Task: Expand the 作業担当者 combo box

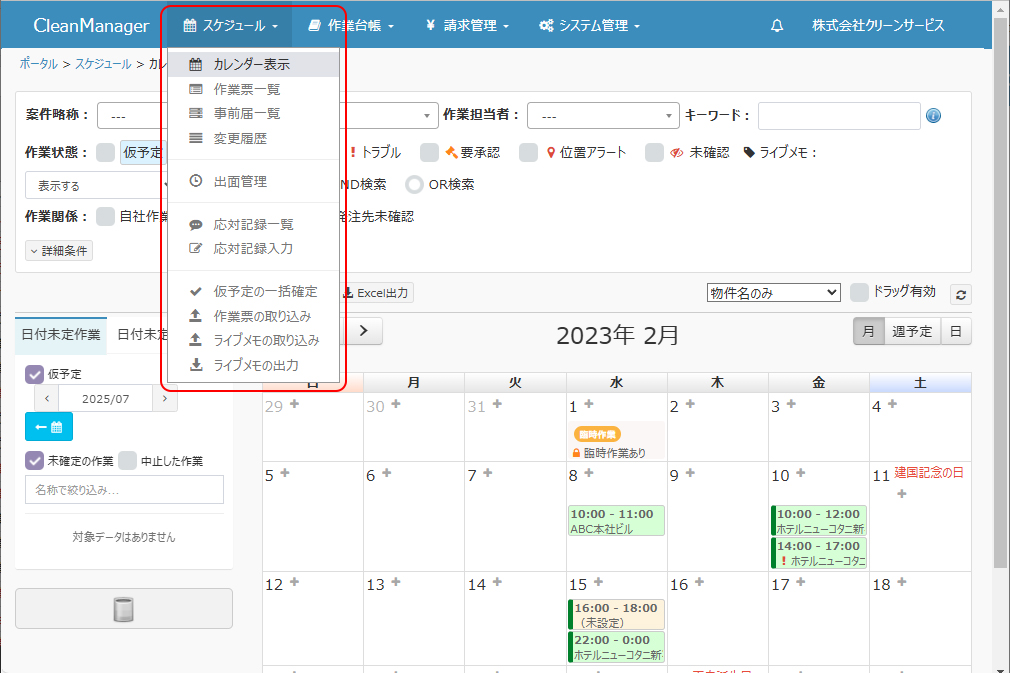Action: [x=603, y=116]
